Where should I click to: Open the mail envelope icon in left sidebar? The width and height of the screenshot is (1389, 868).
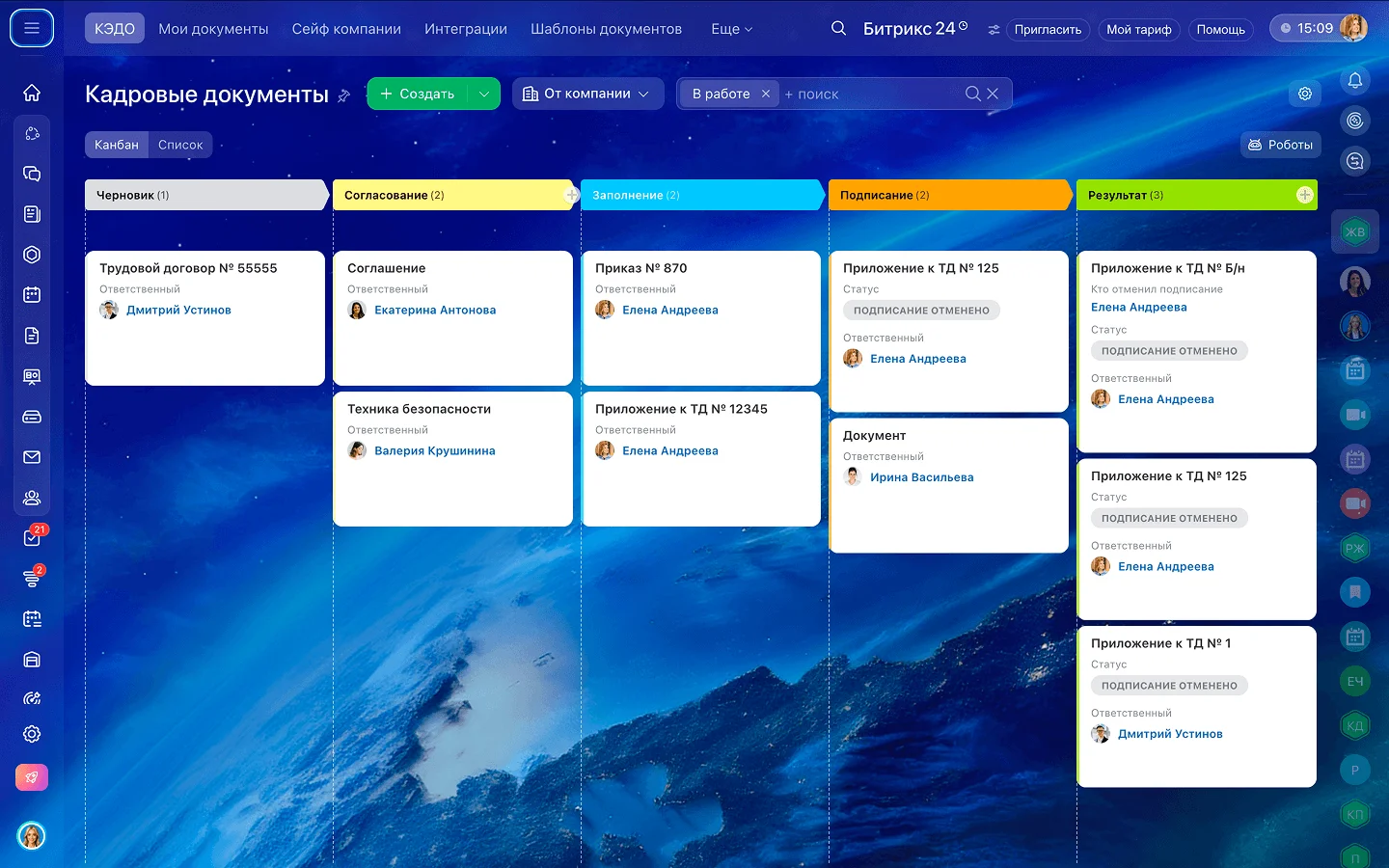(x=32, y=457)
